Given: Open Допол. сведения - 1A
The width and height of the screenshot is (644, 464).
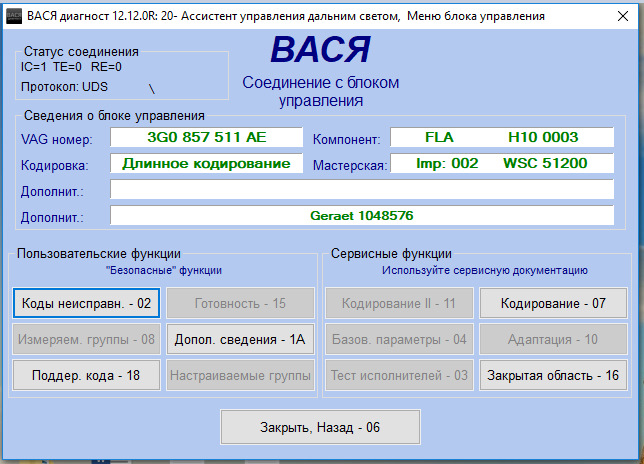Looking at the screenshot, I should tap(240, 339).
